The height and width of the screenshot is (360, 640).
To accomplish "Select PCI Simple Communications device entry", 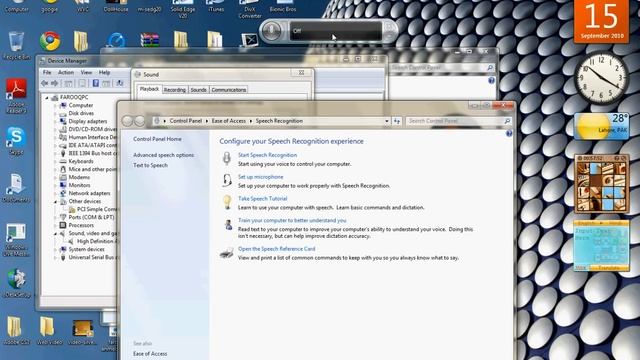I will [x=97, y=209].
